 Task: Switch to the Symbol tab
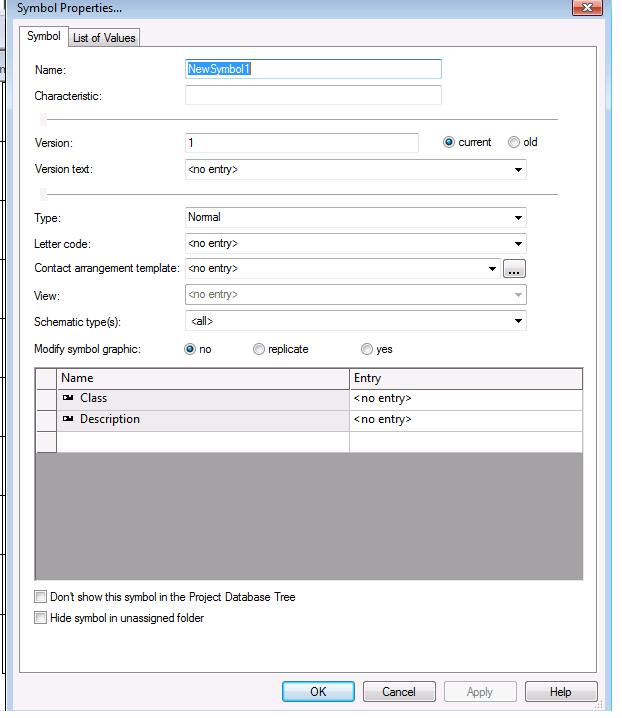click(44, 36)
